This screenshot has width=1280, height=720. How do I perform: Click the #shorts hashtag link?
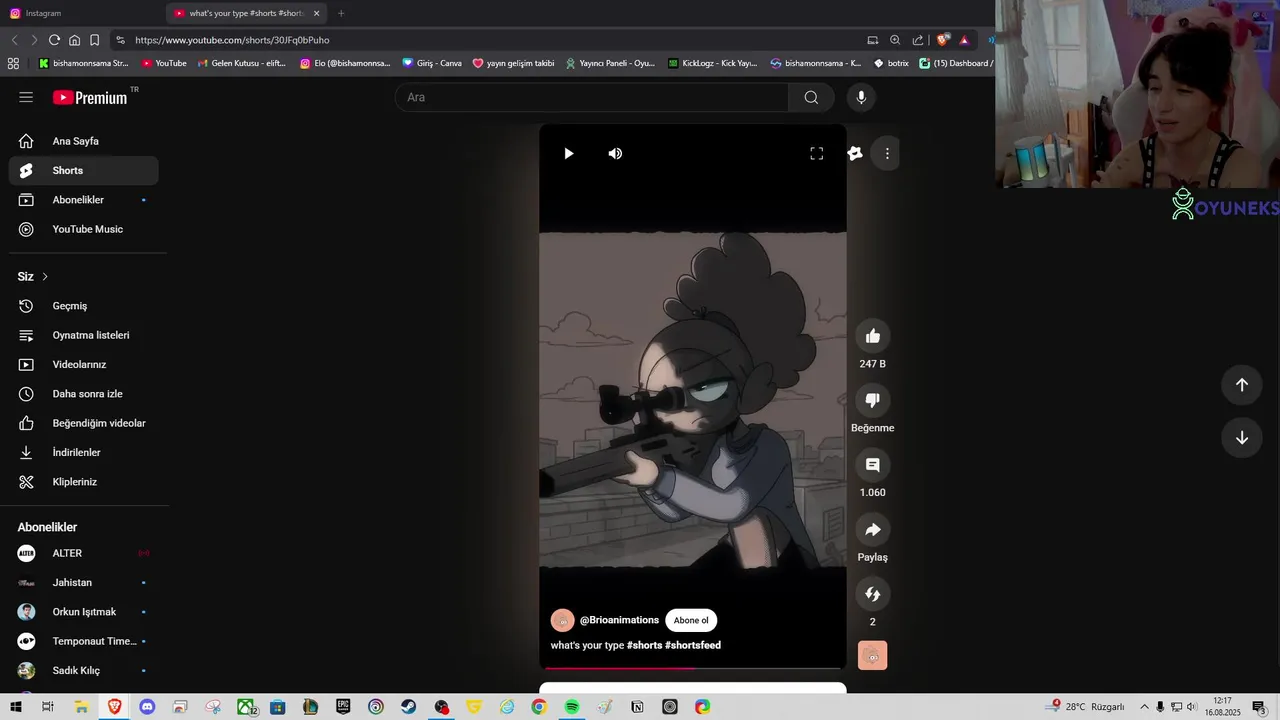644,646
